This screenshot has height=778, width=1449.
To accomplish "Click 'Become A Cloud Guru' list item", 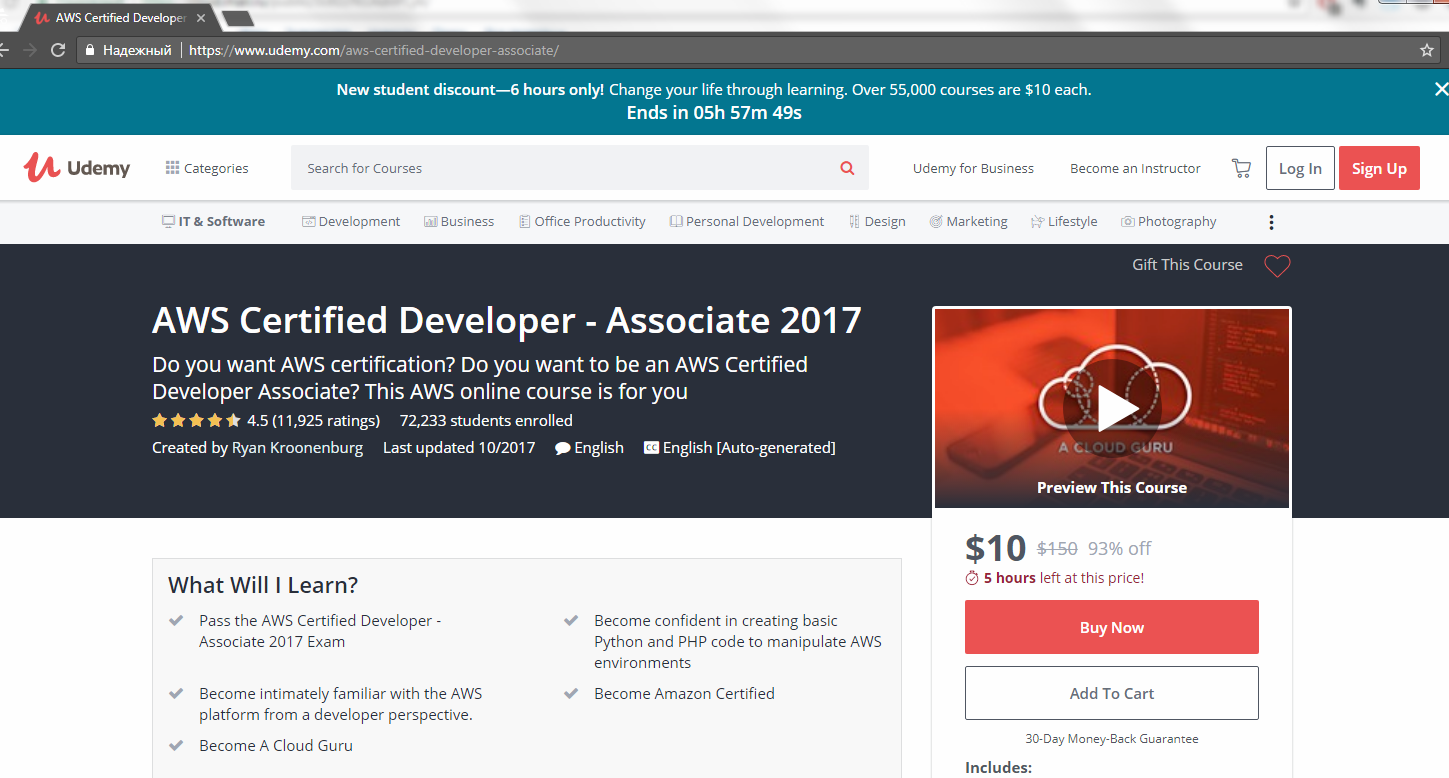I will pos(276,745).
